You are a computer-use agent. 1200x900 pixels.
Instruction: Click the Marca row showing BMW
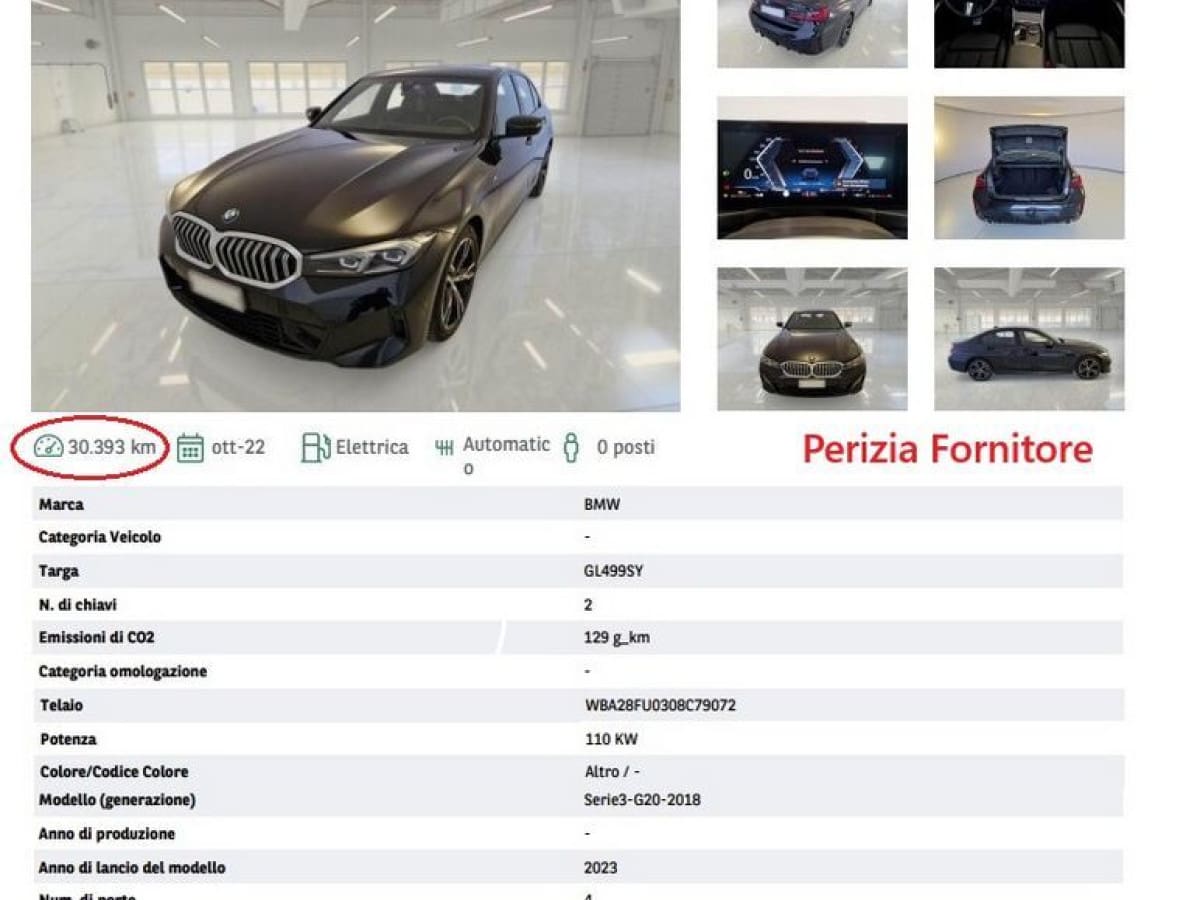coord(578,504)
